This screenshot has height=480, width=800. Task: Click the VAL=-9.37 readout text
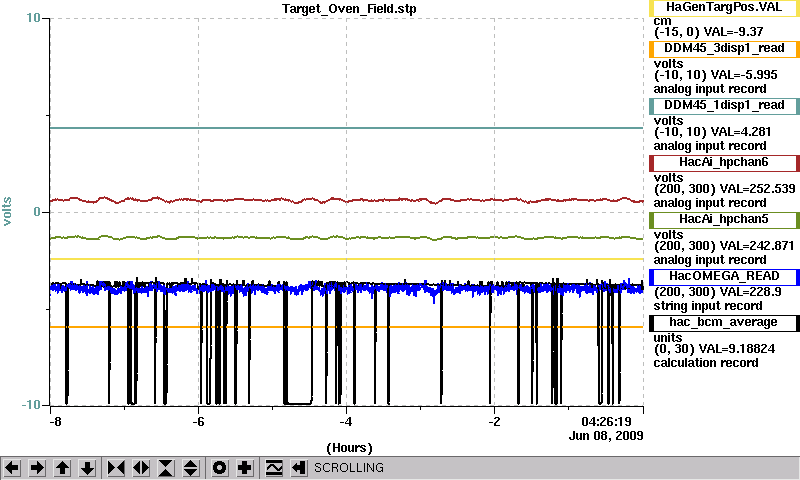point(733,32)
